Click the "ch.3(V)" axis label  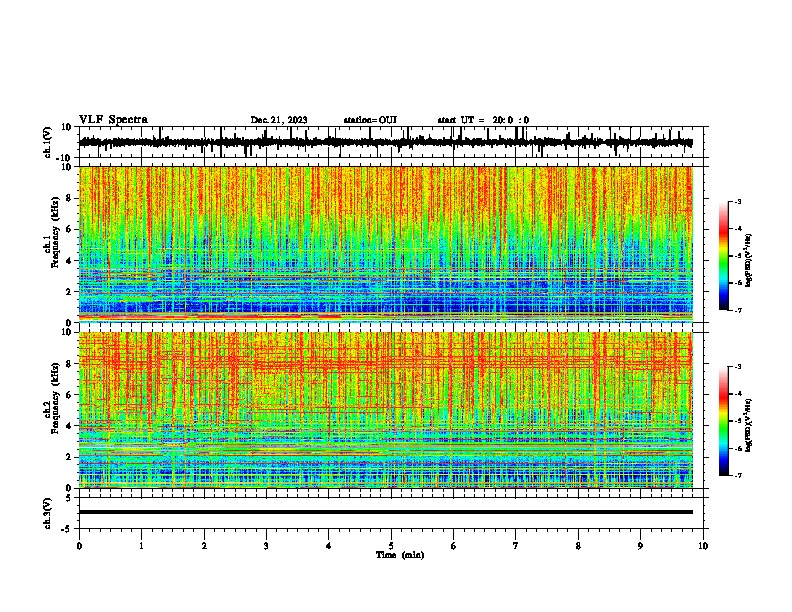click(x=48, y=513)
